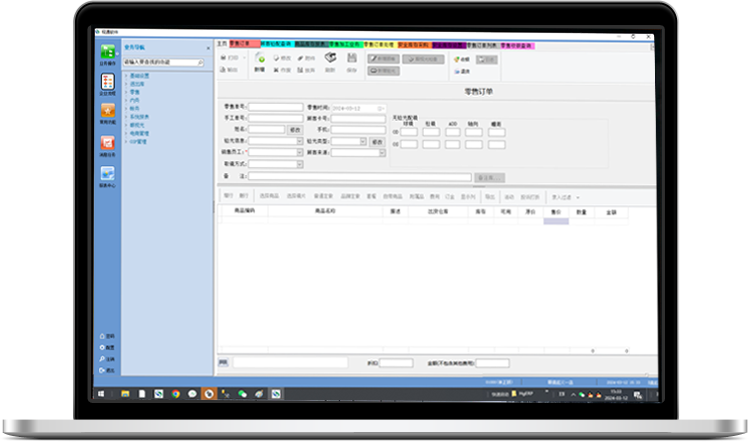Open the abacus icon in left sidebar
Viewport: 749px width, 442px height.
[106, 84]
